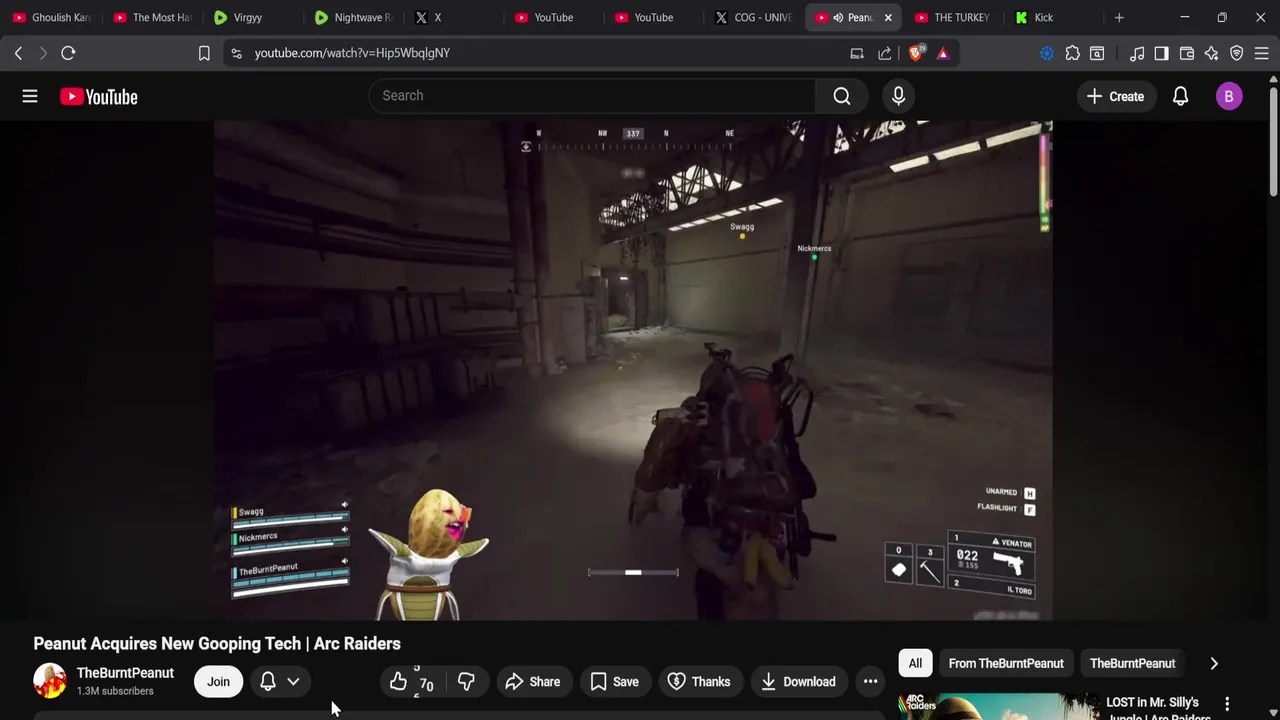Screen dimensions: 1280x720
Task: Open YouTube notifications bell in header
Action: click(x=1180, y=96)
